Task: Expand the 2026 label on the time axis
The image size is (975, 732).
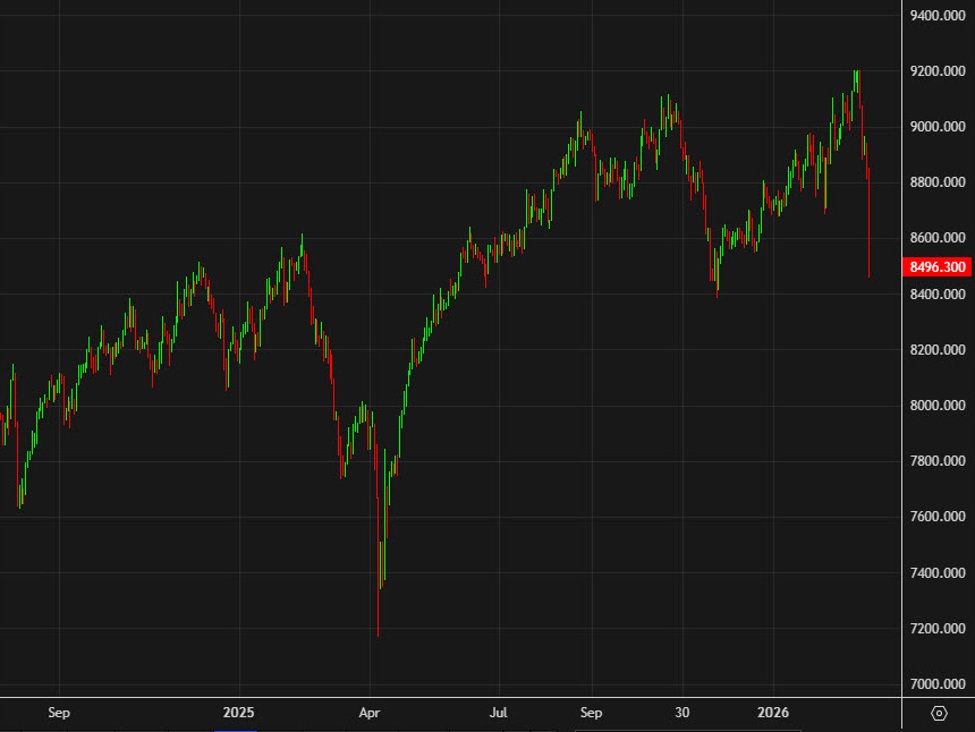Action: (775, 713)
